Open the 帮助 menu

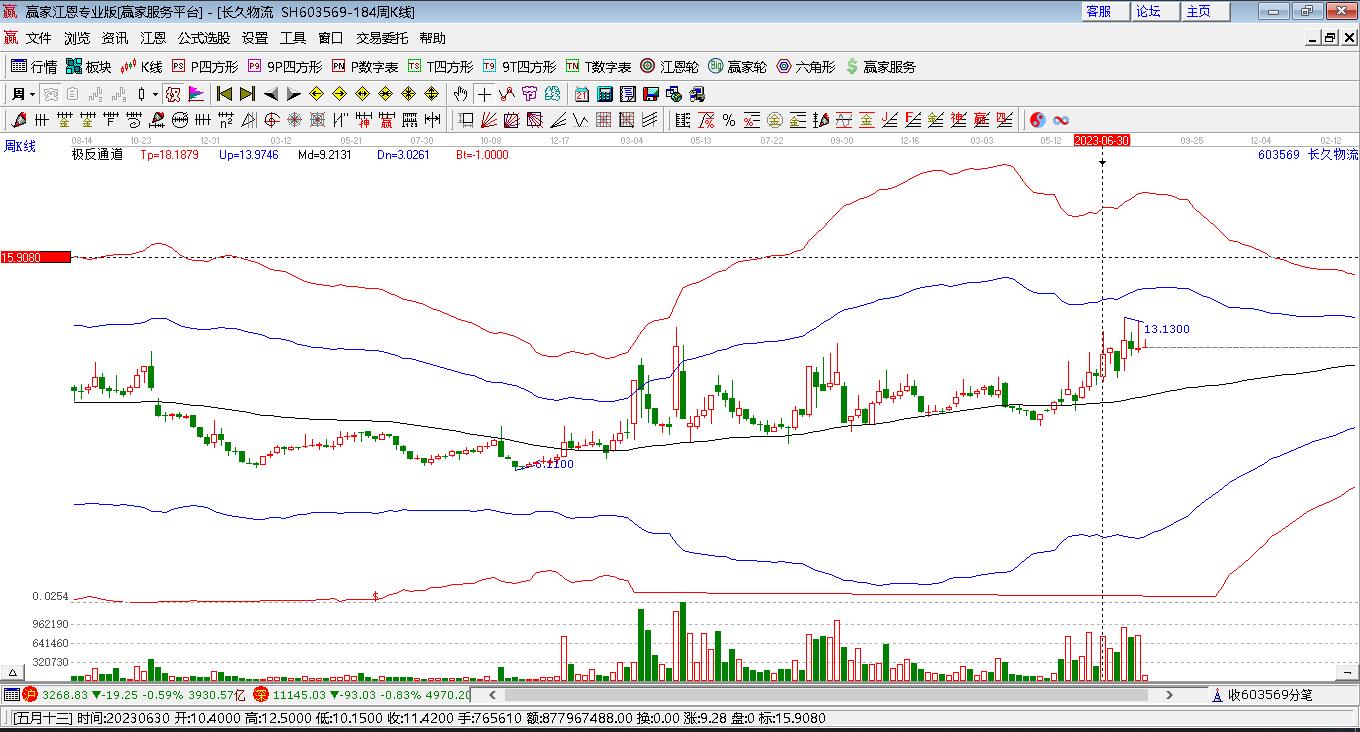point(433,38)
